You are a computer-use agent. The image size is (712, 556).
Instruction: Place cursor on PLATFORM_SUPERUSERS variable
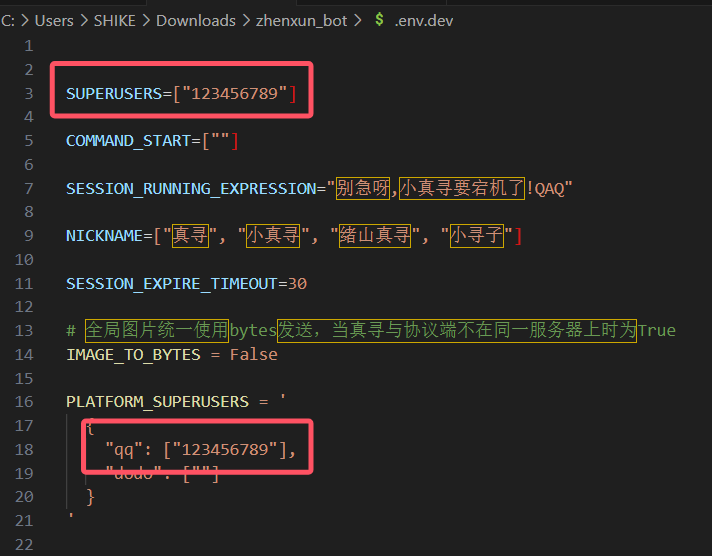(157, 402)
